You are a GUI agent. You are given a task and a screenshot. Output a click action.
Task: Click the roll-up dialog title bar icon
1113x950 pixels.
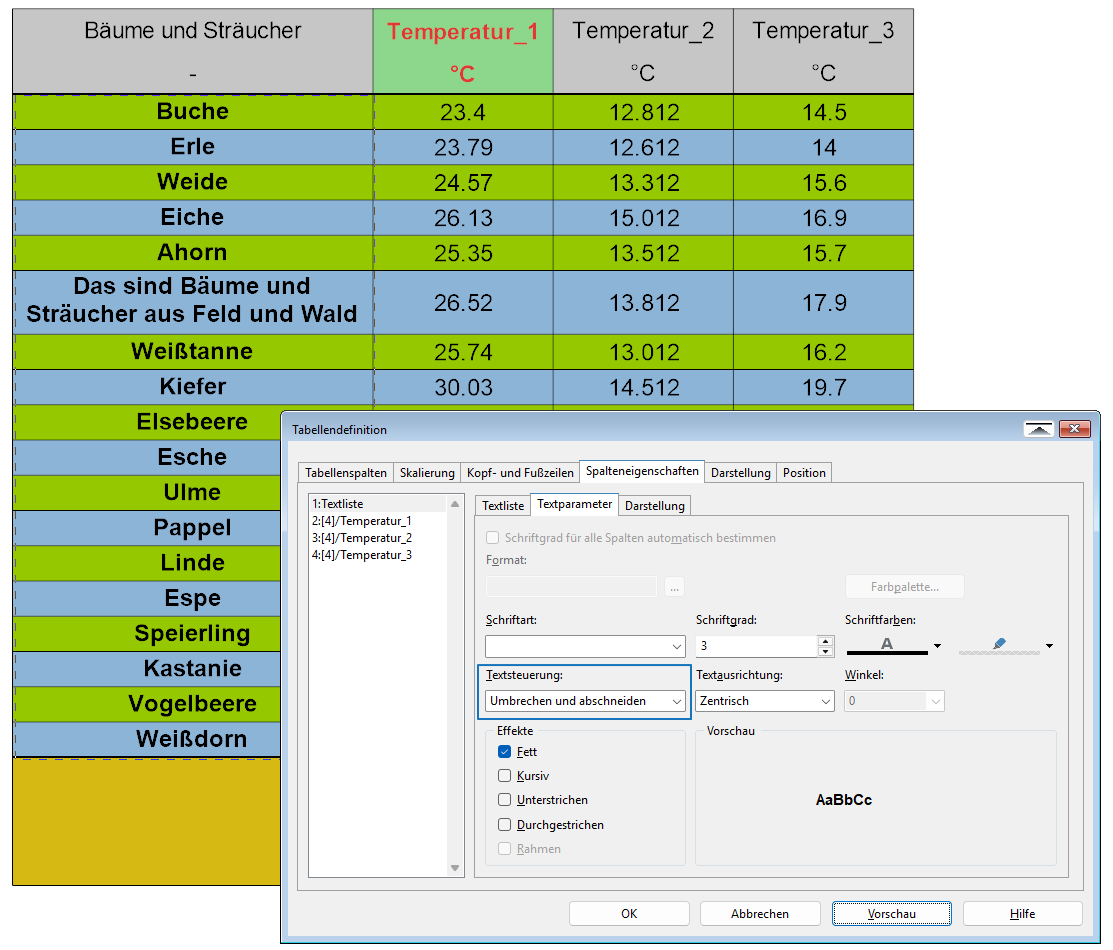pyautogui.click(x=1039, y=429)
